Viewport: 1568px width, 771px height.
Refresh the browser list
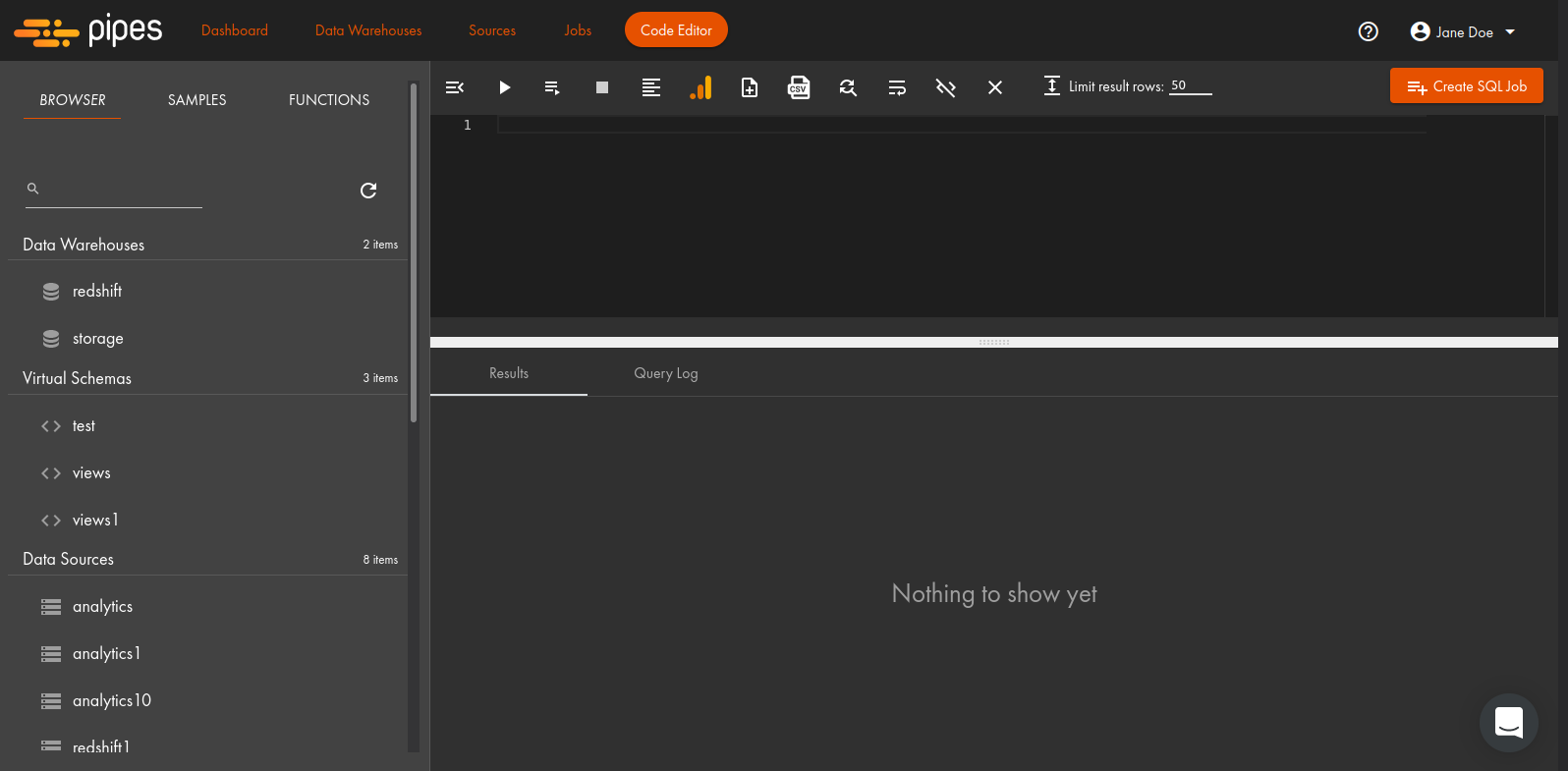(x=368, y=191)
